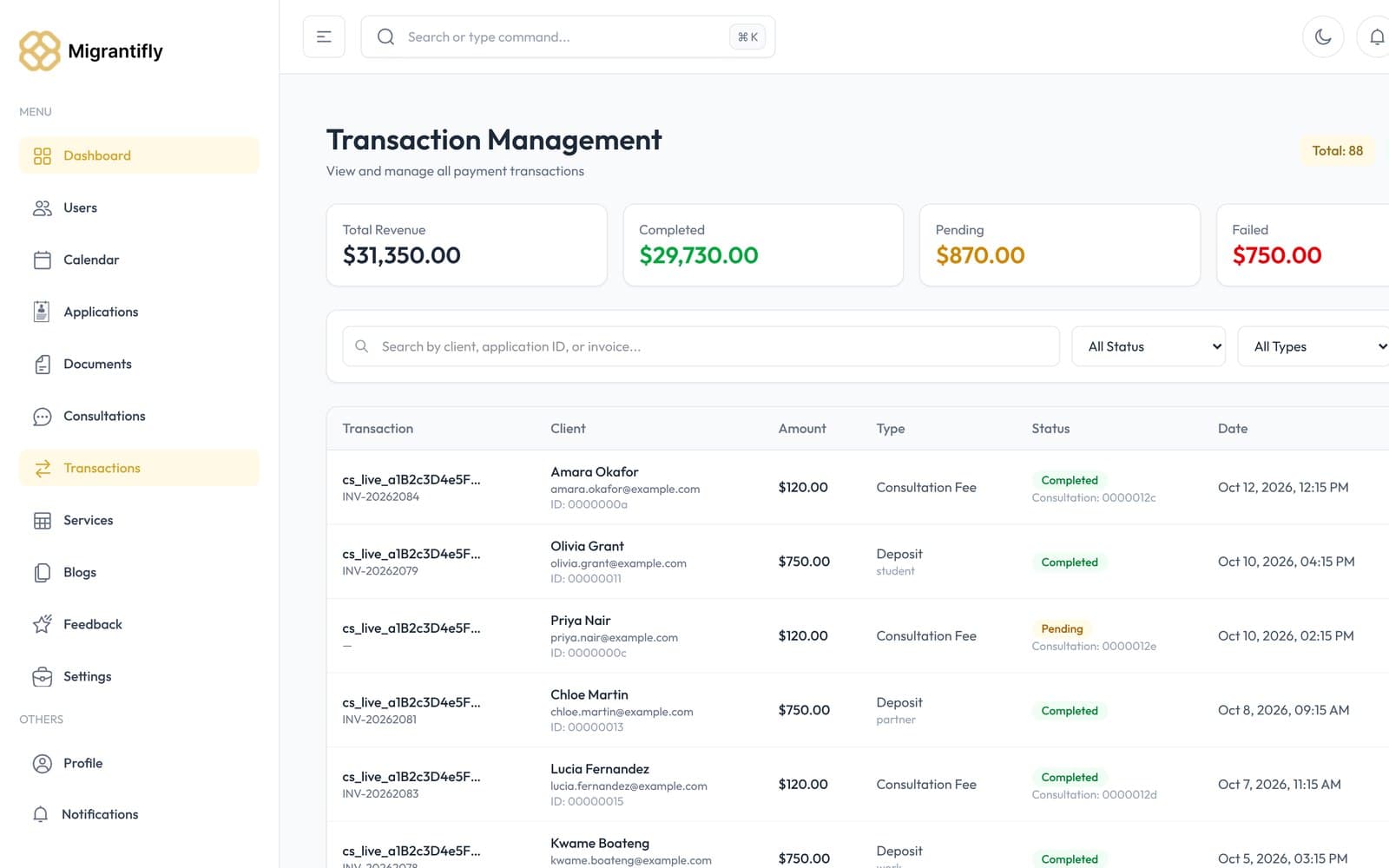Click lucia.fernandez@example.com email
This screenshot has height=868, width=1389.
(x=629, y=786)
